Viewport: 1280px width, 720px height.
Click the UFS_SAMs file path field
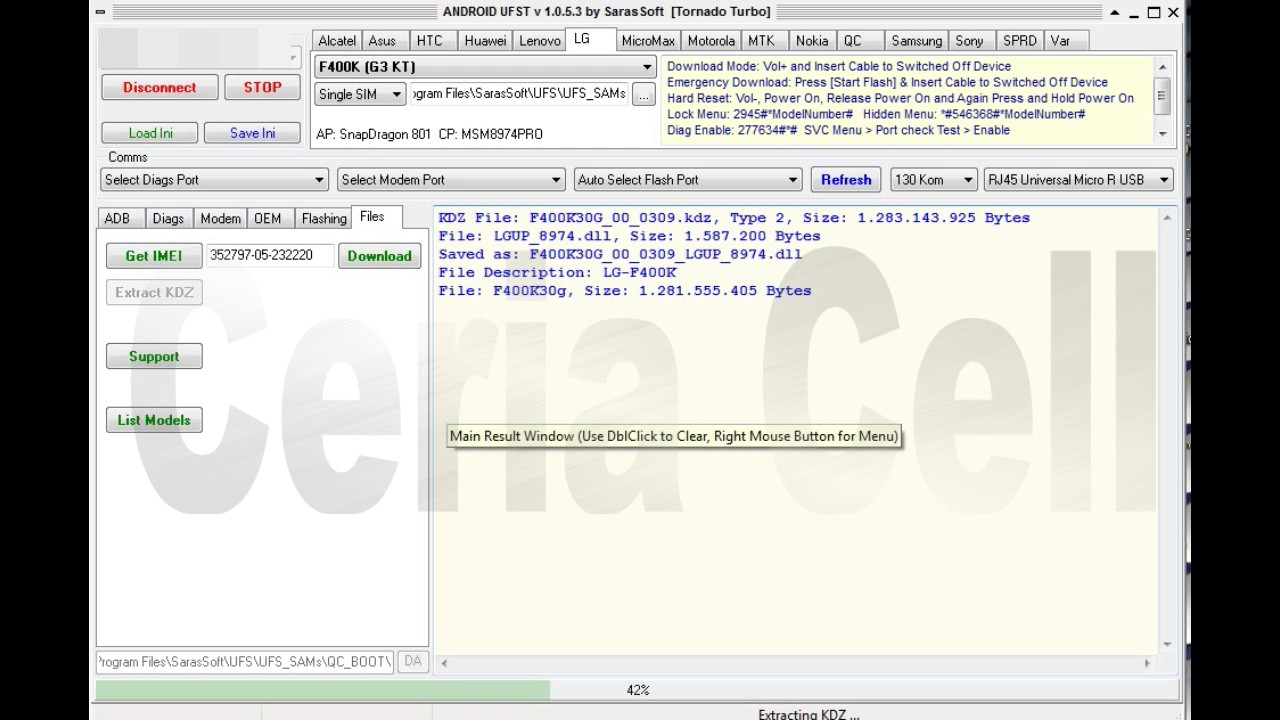click(518, 94)
